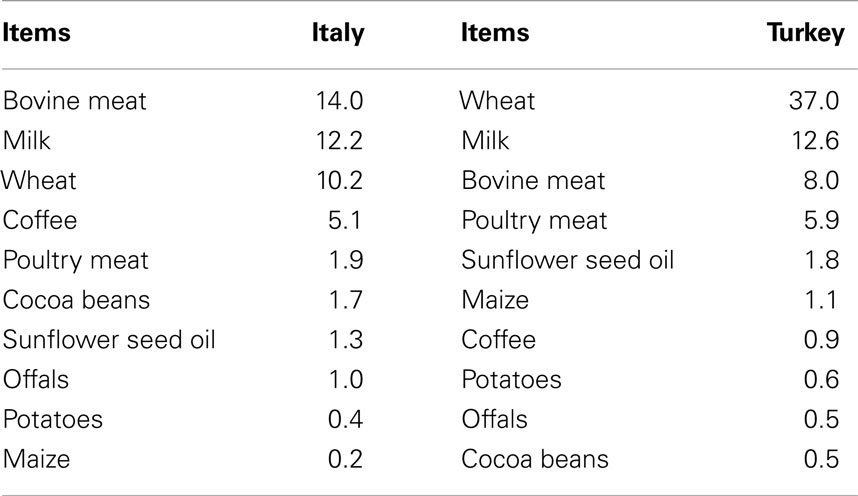Click the Turkey column header
This screenshot has height=496, width=858.
point(805,33)
